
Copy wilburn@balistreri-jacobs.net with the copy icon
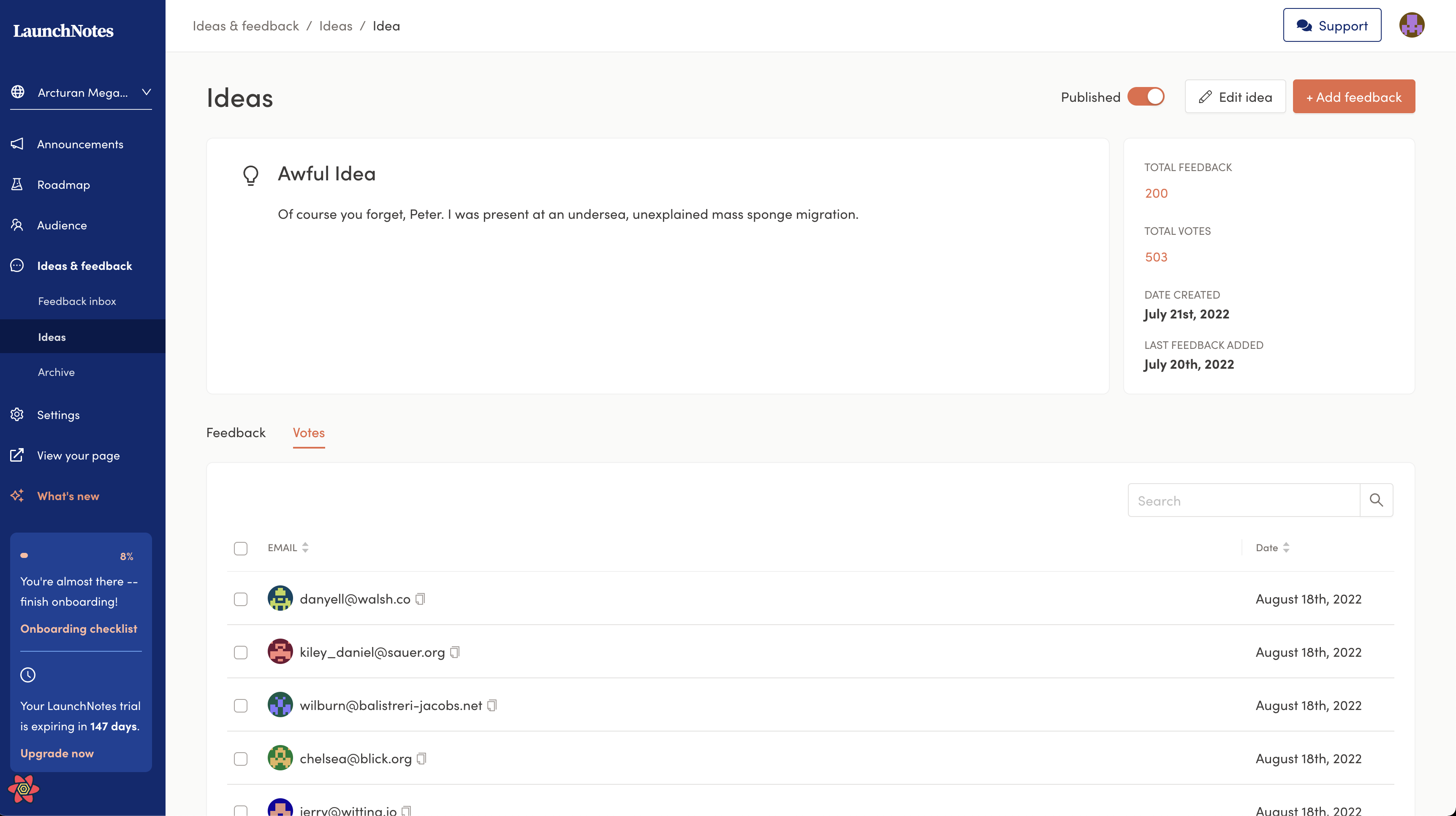(x=492, y=705)
